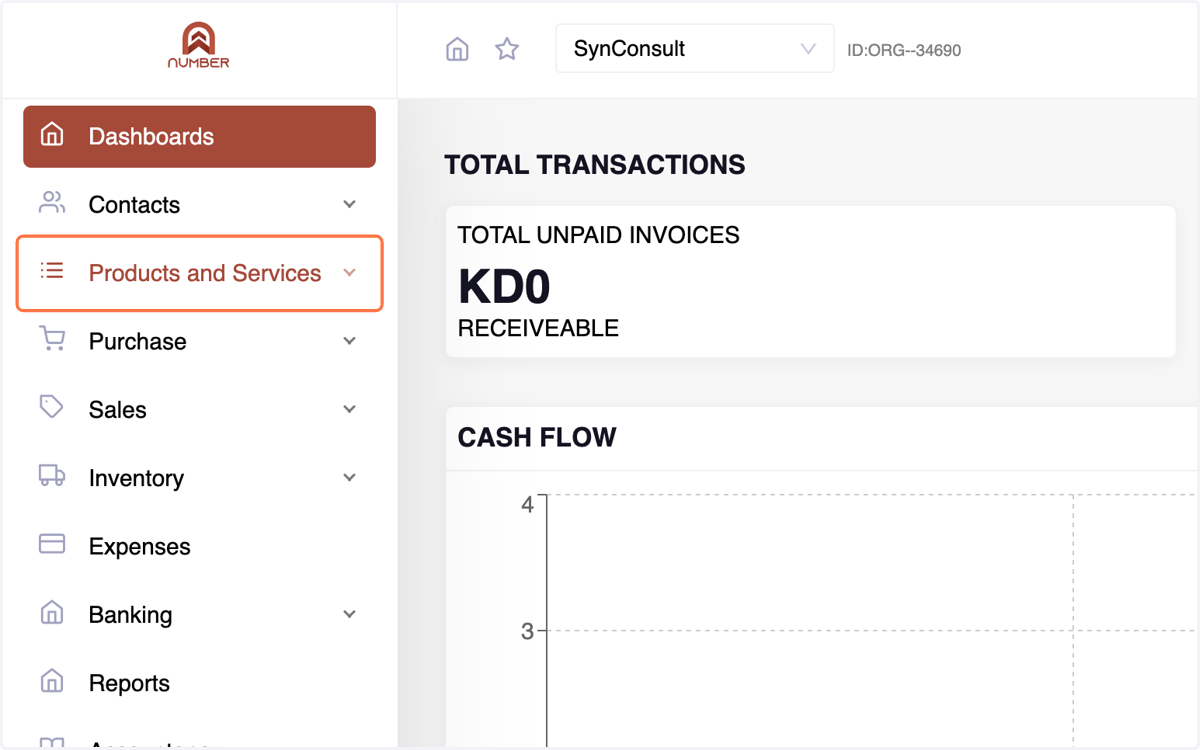Click the TOTAL TRANSACTIONS heading
Viewport: 1200px width, 750px height.
coord(595,165)
